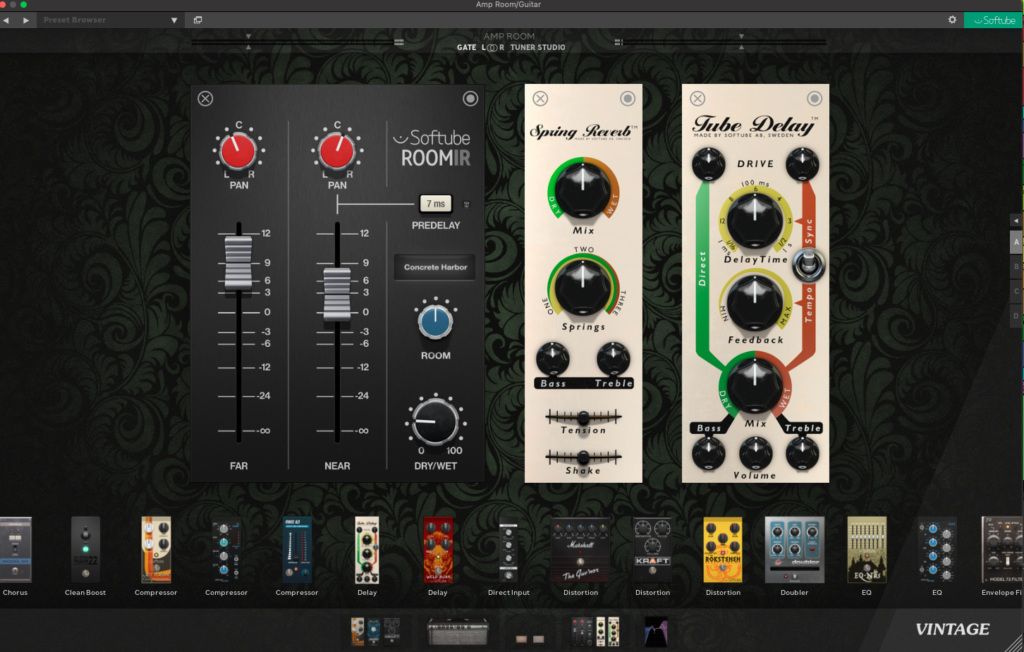Screen dimensions: 1024x652
Task: Click the FAR level fader handle
Action: tap(238, 262)
